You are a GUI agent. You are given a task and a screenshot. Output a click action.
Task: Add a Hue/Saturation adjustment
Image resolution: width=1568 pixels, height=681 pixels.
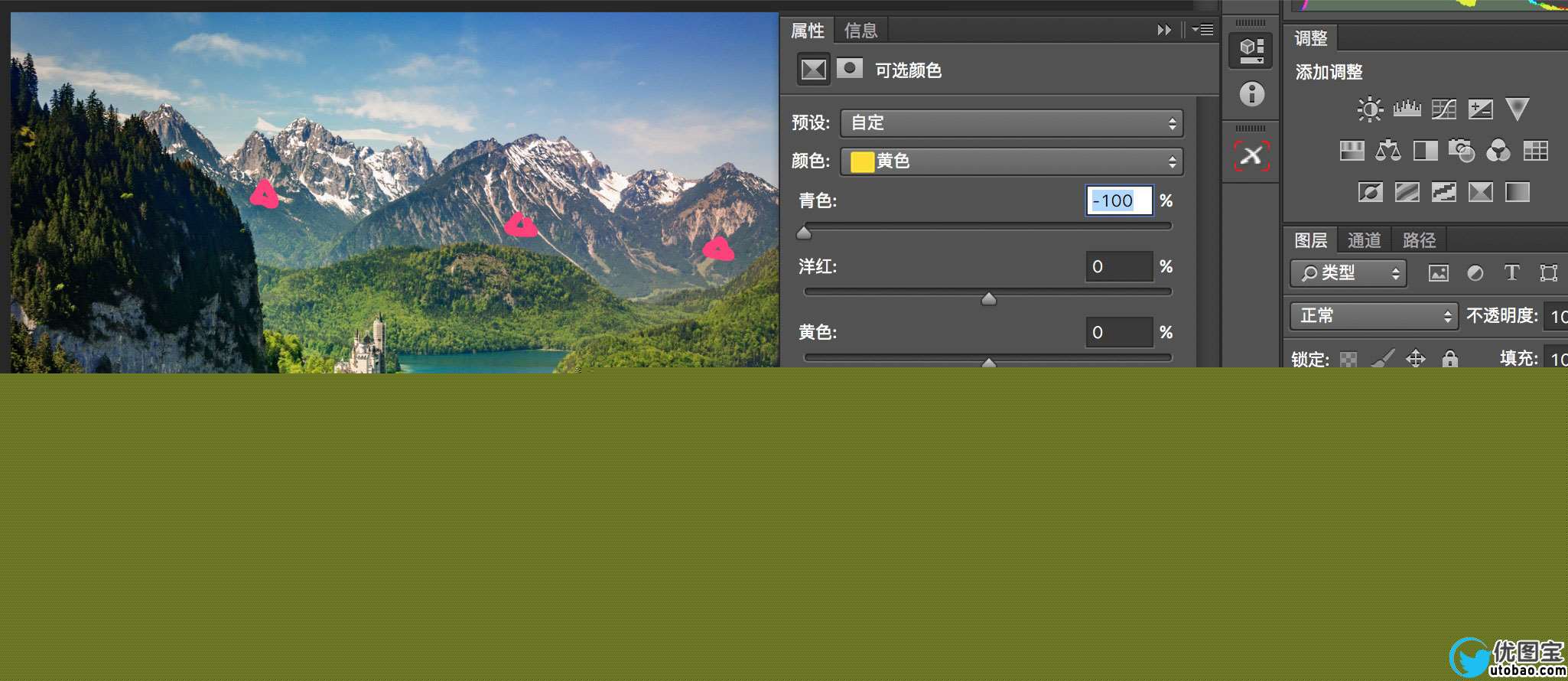[x=1352, y=151]
